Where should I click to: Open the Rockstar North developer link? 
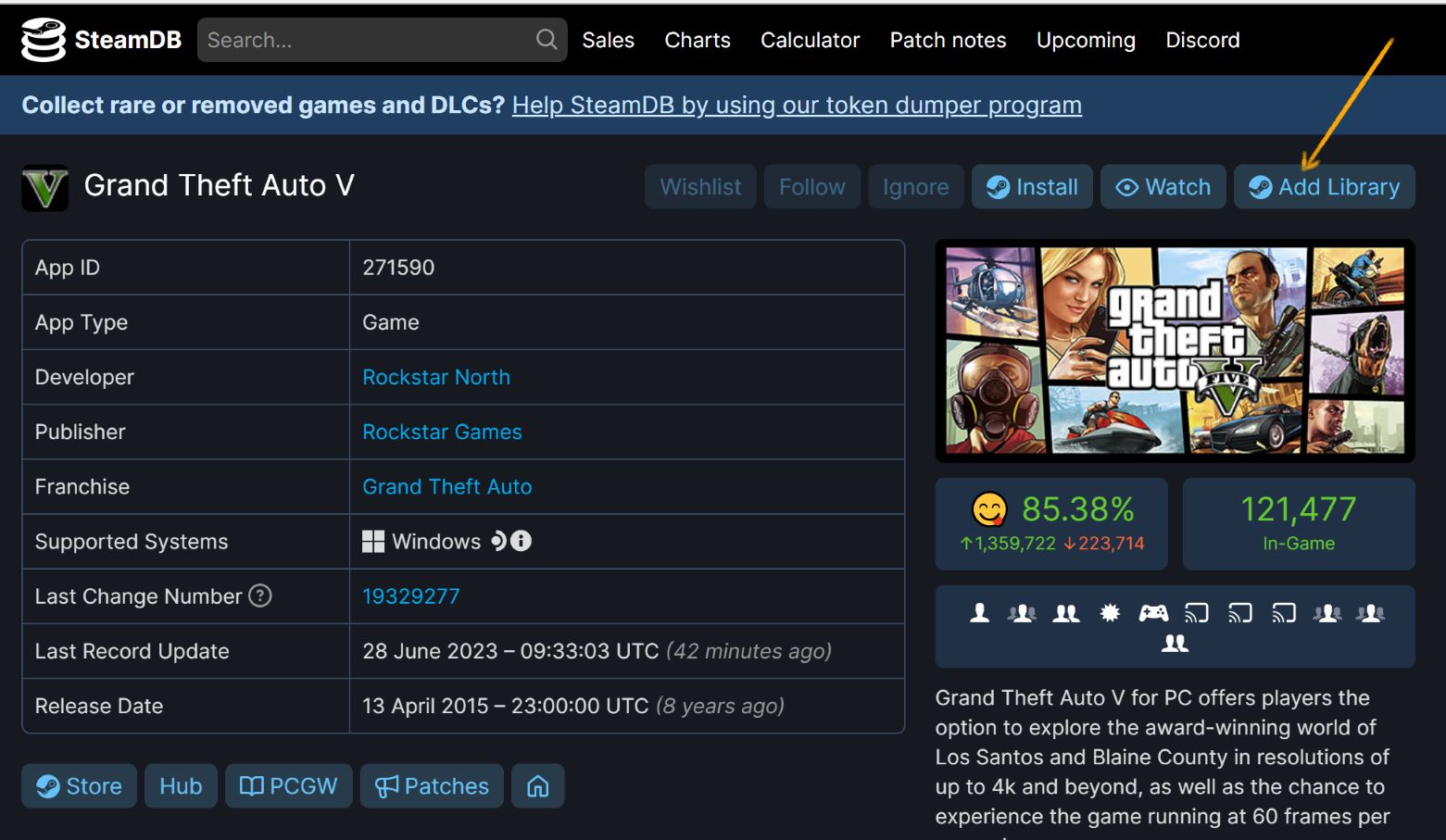coord(436,377)
